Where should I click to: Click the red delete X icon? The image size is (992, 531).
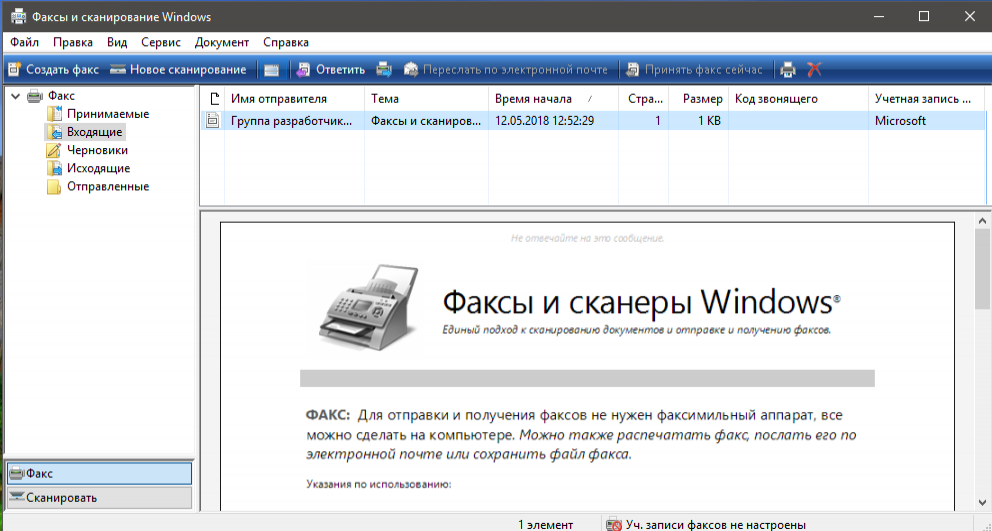click(x=814, y=70)
